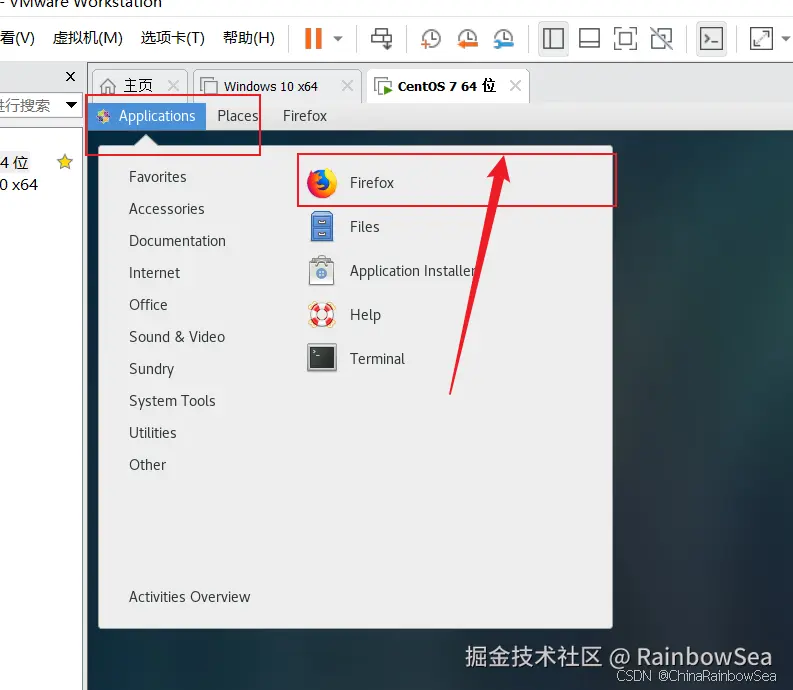Send Ctrl+Alt+Del to the virtual machine
The width and height of the screenshot is (793, 690).
click(381, 38)
